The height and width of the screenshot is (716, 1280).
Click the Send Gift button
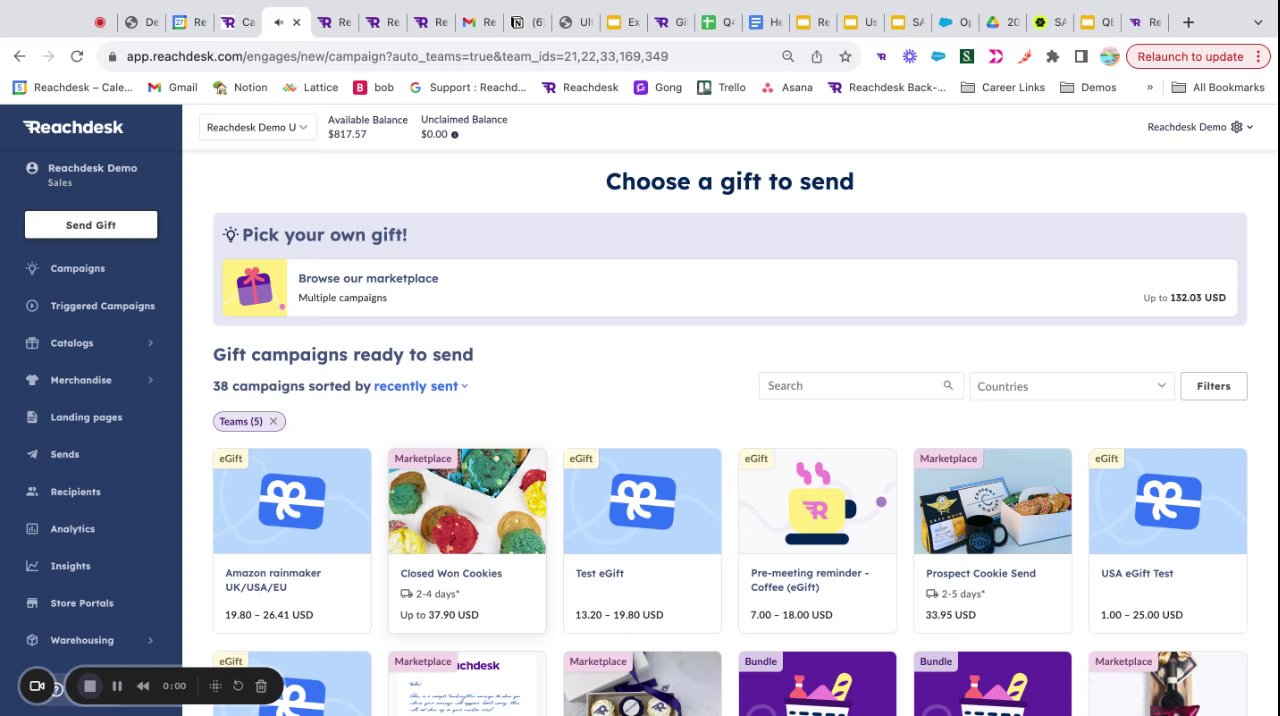coord(91,225)
